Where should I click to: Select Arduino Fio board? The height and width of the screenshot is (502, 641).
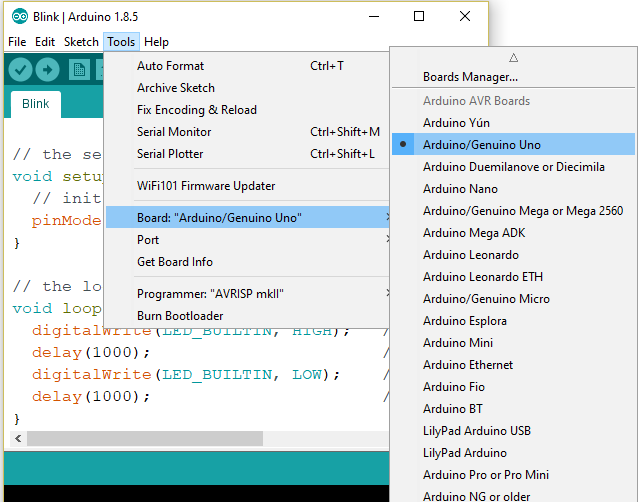pos(513,387)
